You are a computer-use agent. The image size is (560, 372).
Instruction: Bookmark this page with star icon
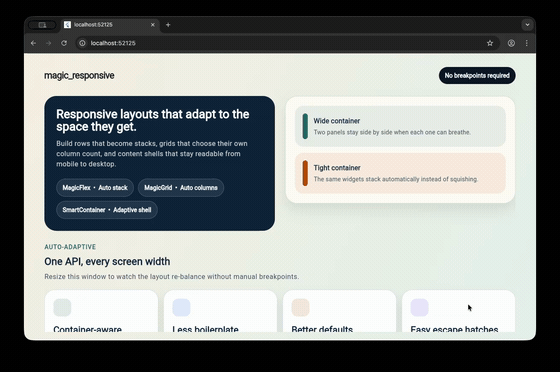pos(490,43)
